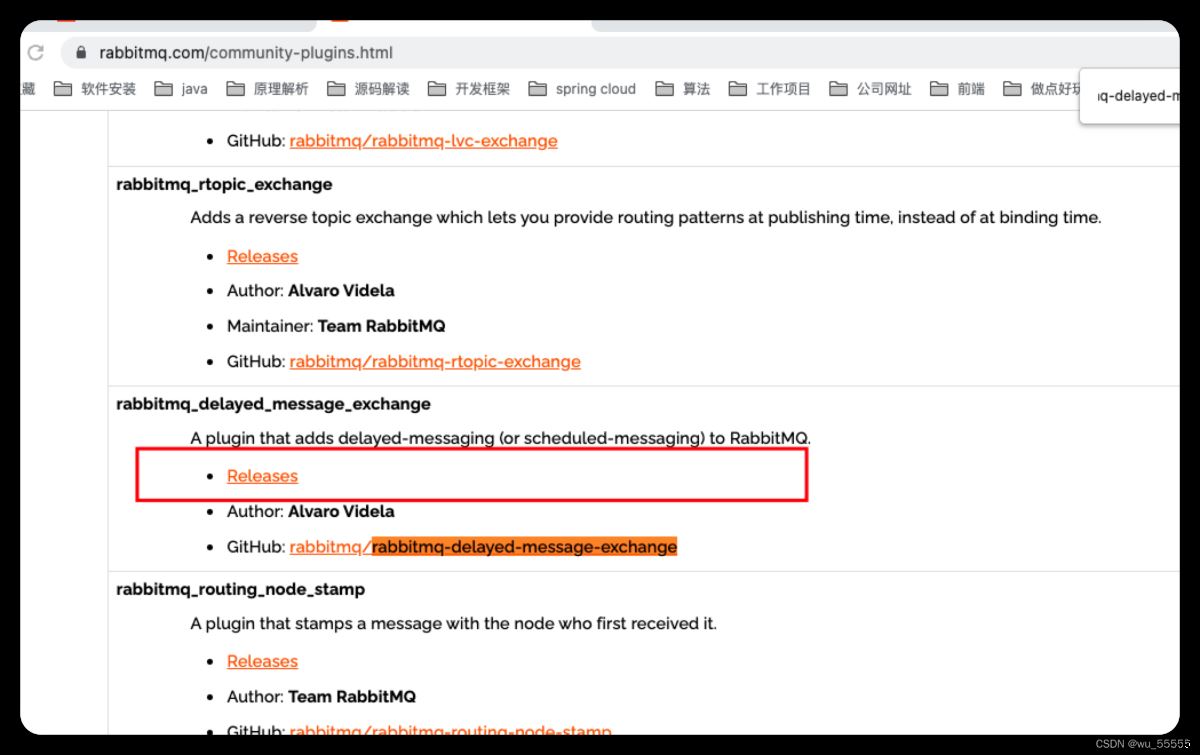Image resolution: width=1200 pixels, height=755 pixels.
Task: Open Releases link under rabbitmq_routing_node_stamp
Action: pyautogui.click(x=262, y=661)
